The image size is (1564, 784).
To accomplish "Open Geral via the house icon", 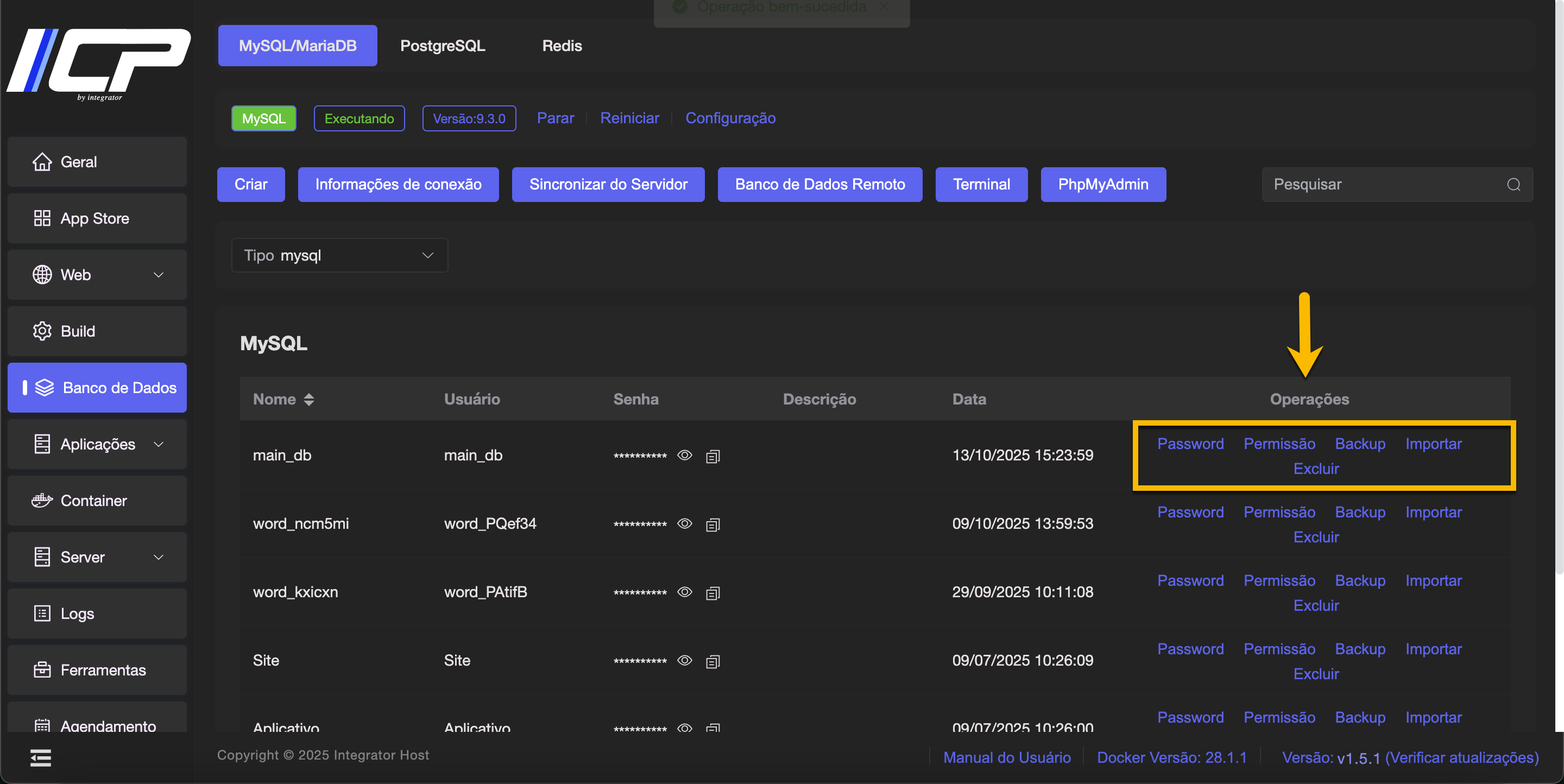I will click(x=42, y=162).
